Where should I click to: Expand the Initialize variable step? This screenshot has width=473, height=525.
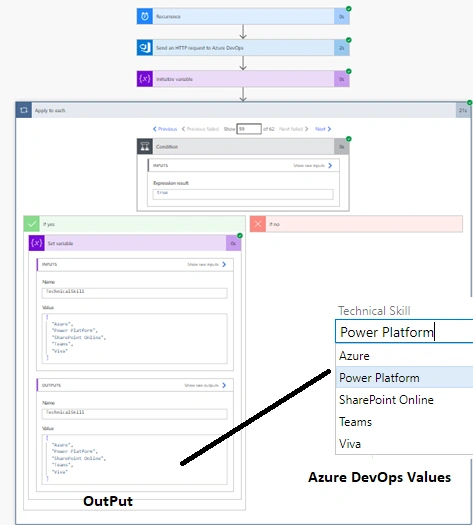click(x=243, y=79)
